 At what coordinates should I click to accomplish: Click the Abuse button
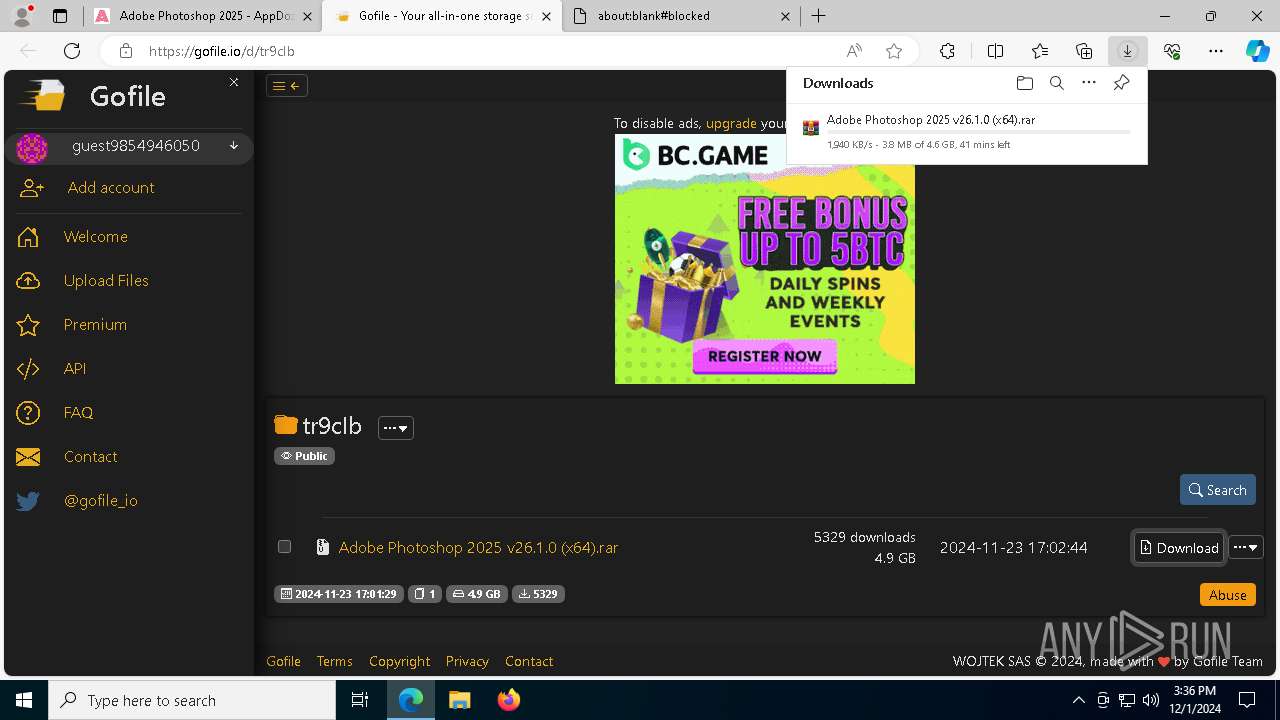click(1227, 595)
